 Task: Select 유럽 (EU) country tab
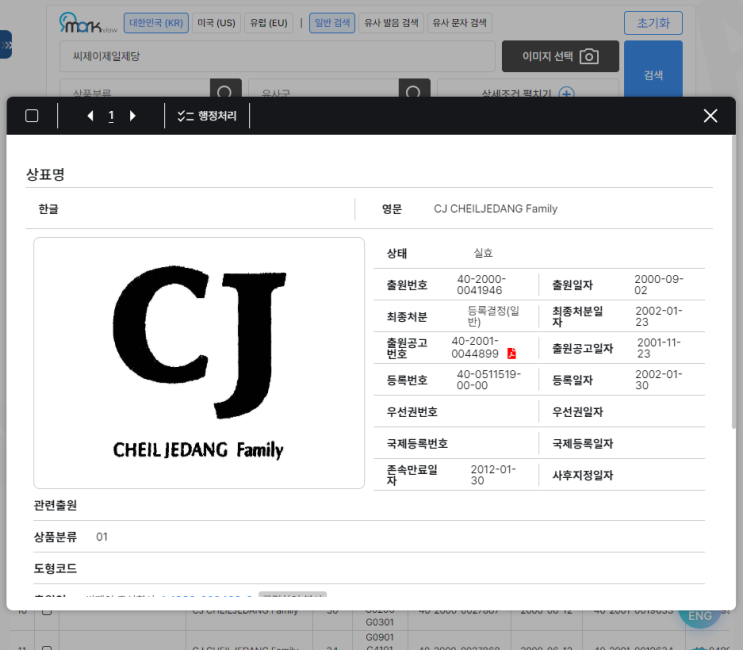[269, 23]
